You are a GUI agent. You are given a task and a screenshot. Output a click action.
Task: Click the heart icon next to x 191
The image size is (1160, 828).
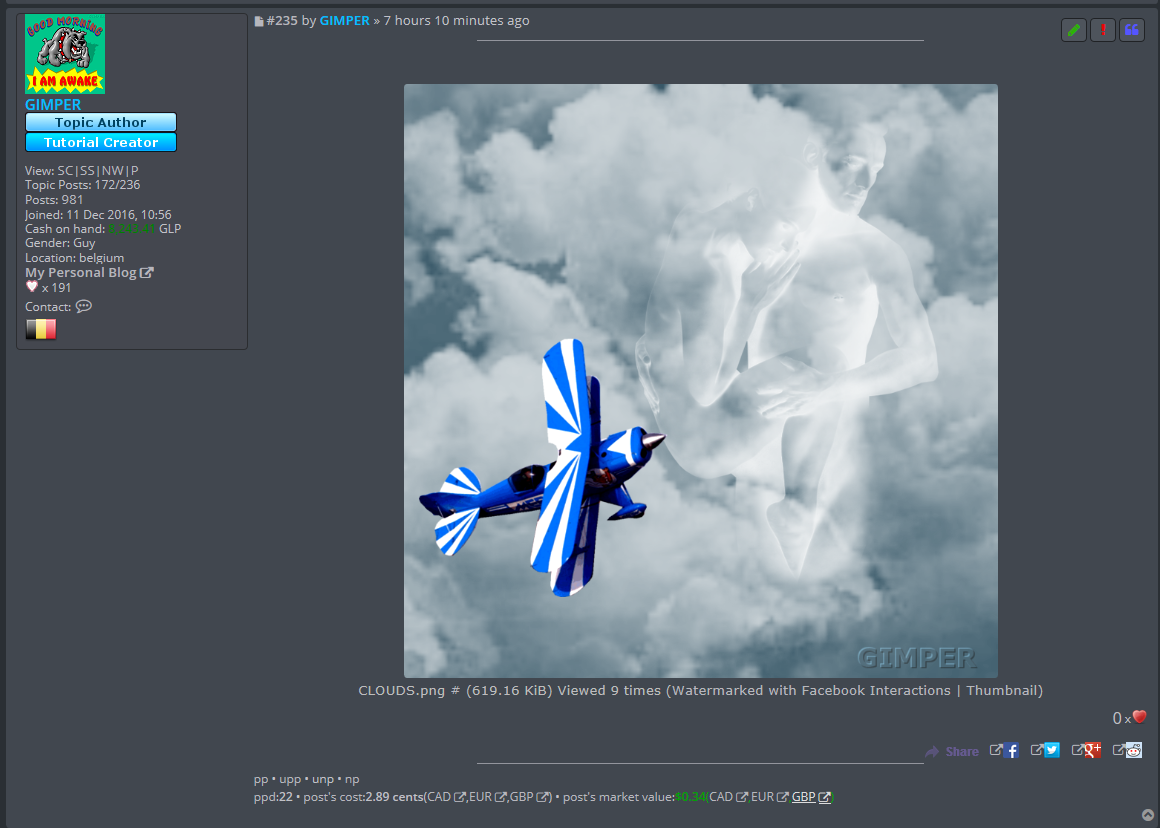pos(32,286)
